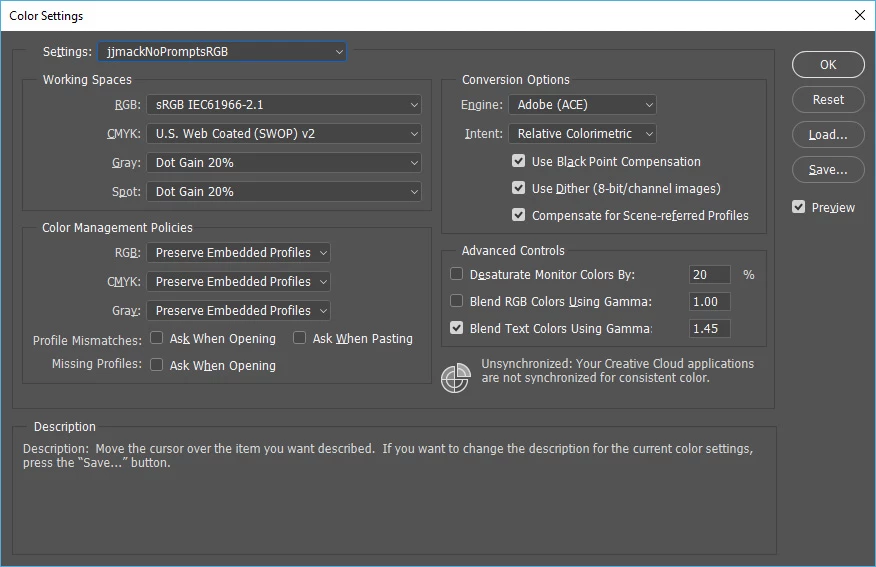Toggle Use Black Point Compensation

(x=518, y=161)
